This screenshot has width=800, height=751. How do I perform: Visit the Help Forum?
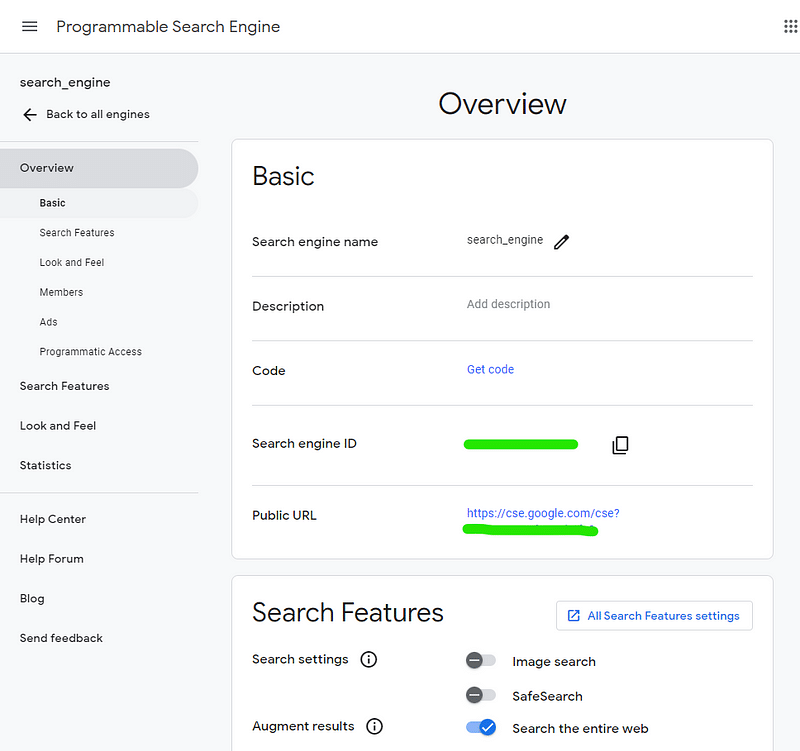(x=52, y=559)
